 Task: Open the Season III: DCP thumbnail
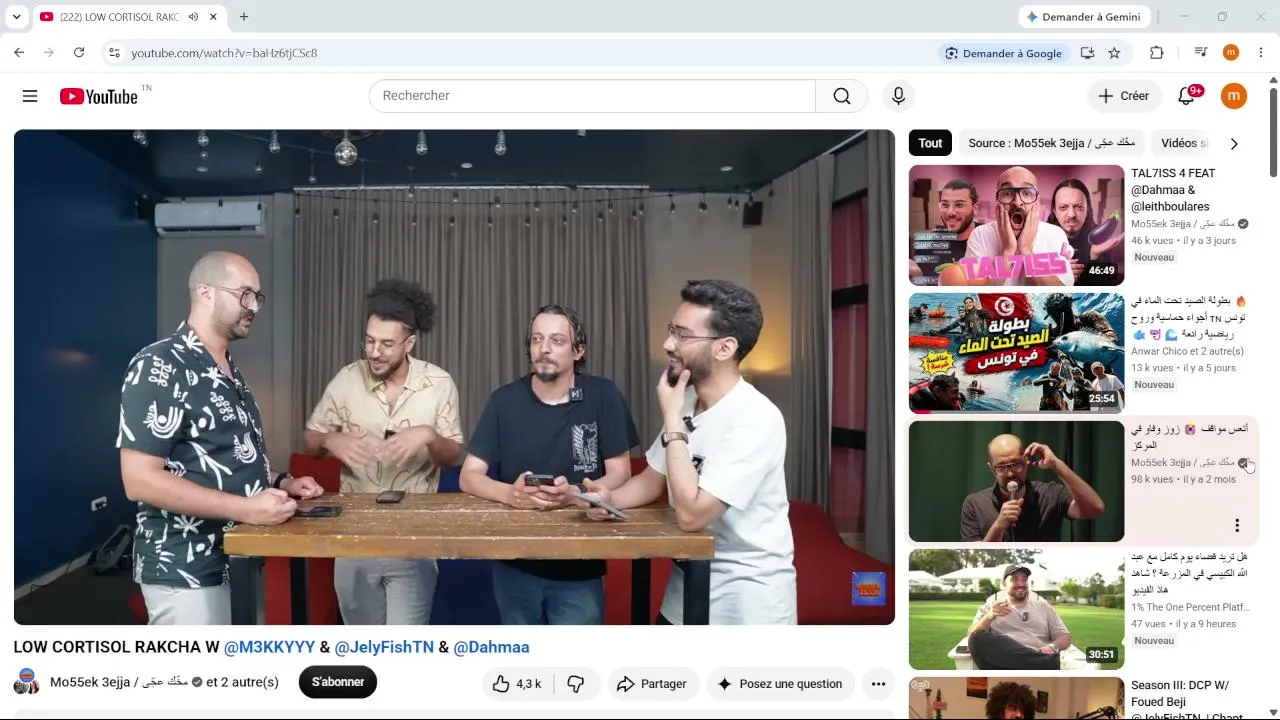point(1016,698)
